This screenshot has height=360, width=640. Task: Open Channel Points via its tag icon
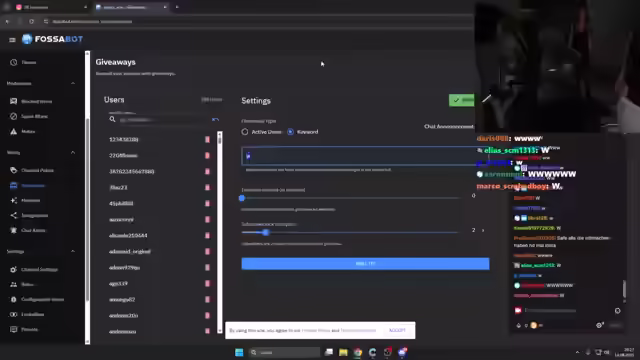13,170
